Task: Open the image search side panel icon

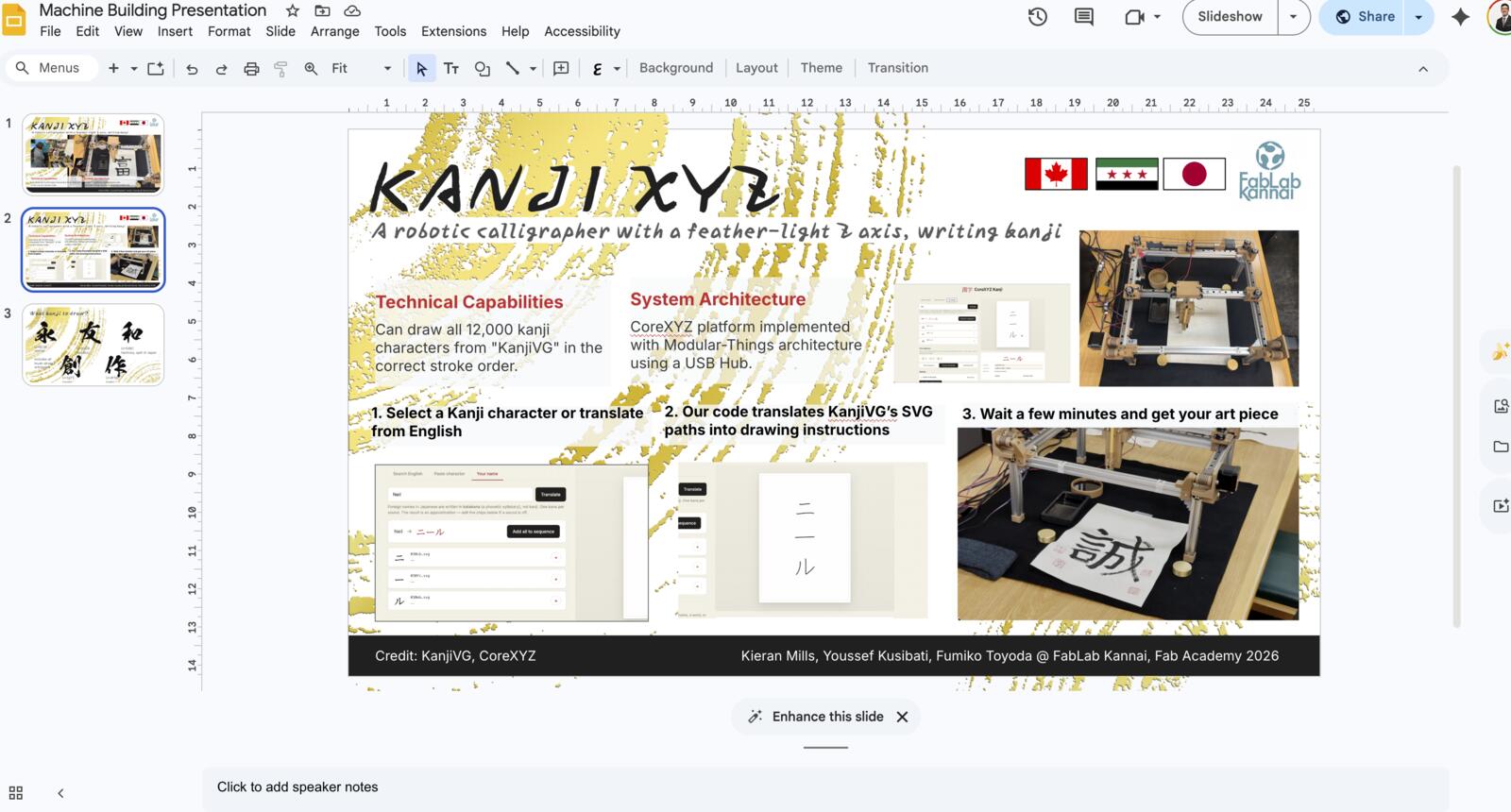Action: click(1500, 406)
